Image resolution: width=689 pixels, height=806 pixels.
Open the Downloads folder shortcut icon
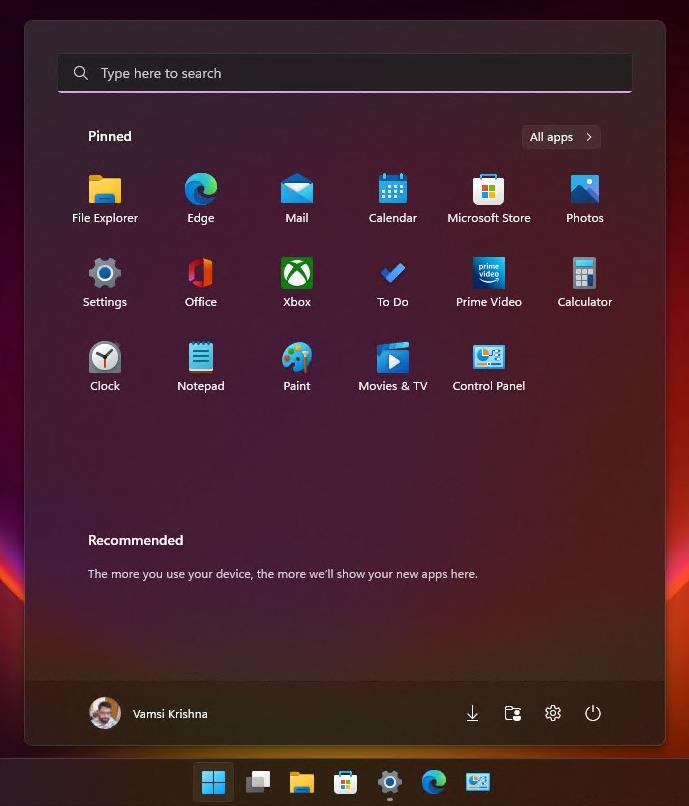coord(472,713)
